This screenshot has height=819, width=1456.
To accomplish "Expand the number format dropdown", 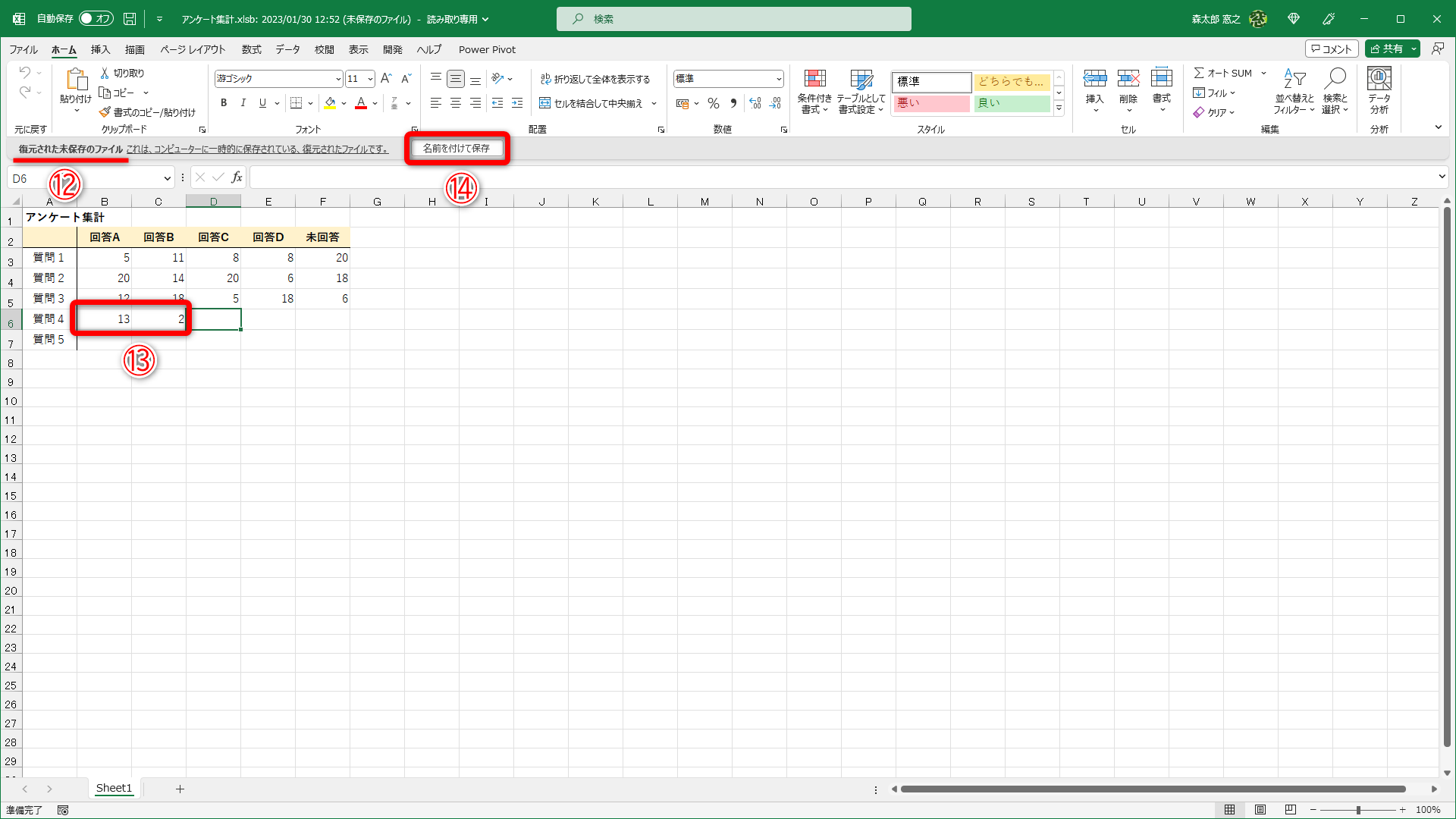I will (779, 79).
